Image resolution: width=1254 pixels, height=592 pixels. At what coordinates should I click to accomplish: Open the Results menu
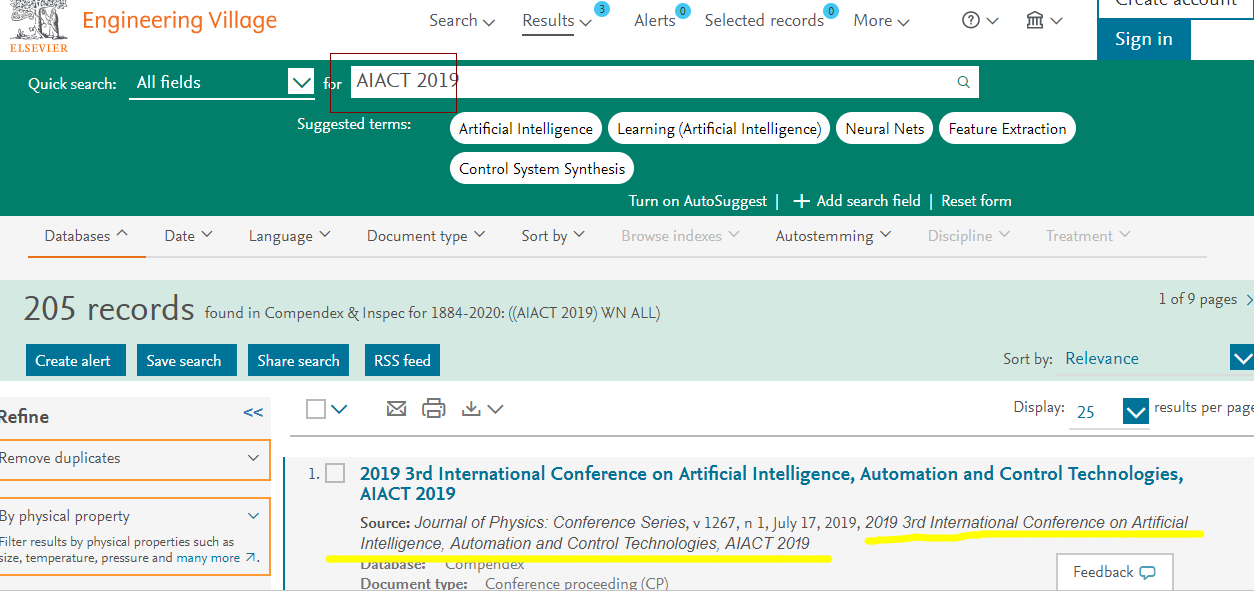(557, 21)
